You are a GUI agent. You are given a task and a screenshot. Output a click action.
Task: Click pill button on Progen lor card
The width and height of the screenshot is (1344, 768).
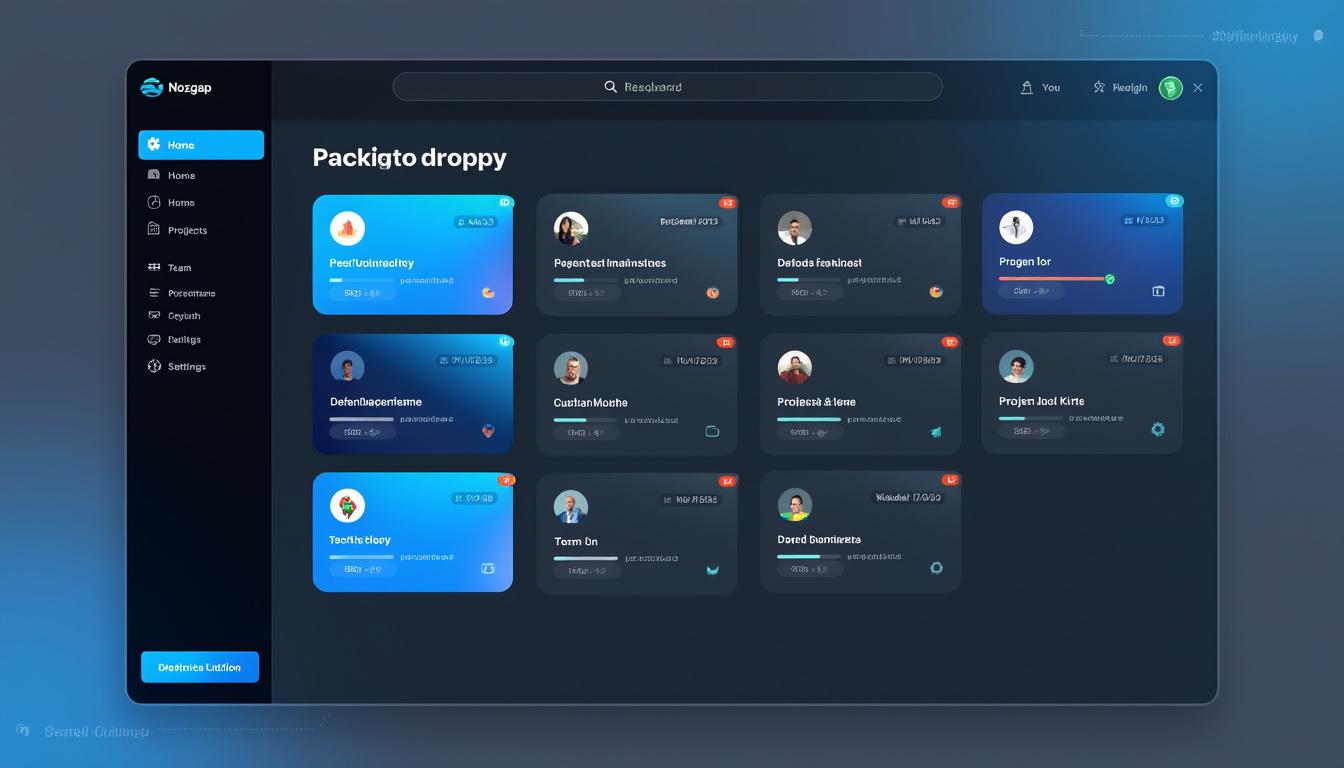point(1031,291)
